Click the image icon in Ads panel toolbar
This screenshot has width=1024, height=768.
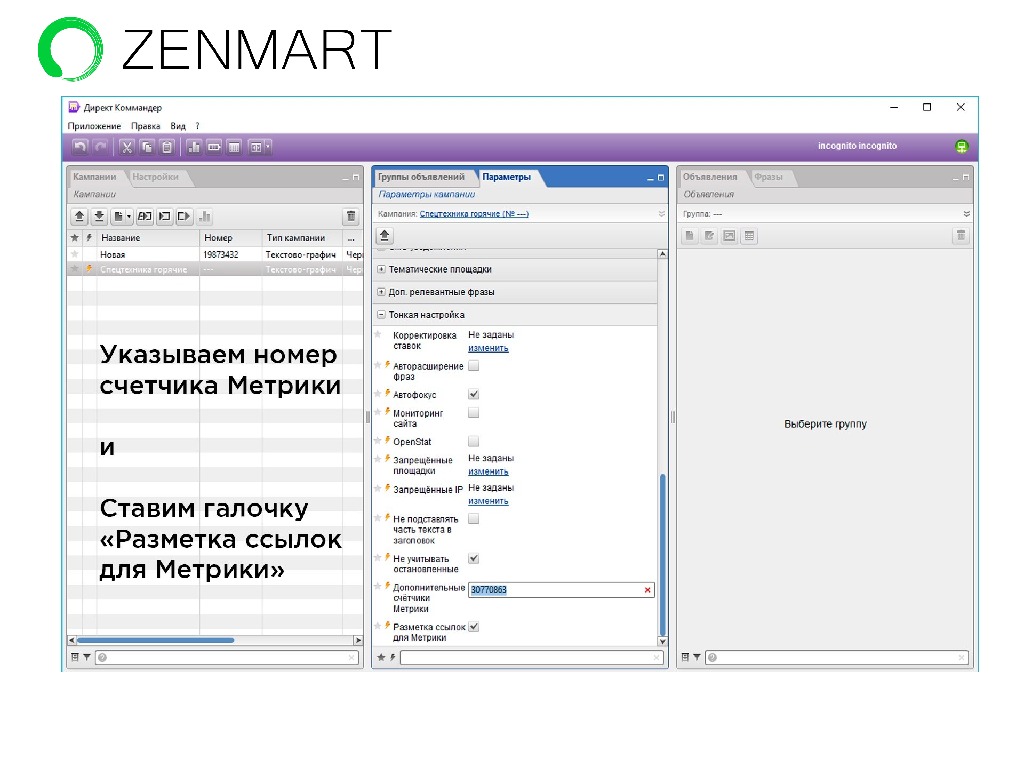(729, 236)
